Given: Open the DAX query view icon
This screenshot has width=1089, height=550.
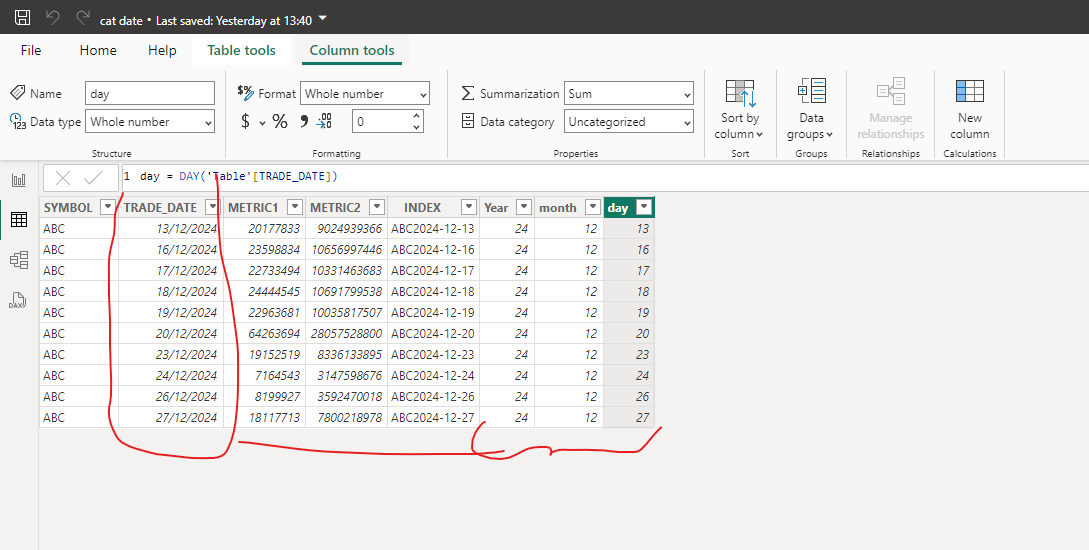Looking at the screenshot, I should coord(17,300).
